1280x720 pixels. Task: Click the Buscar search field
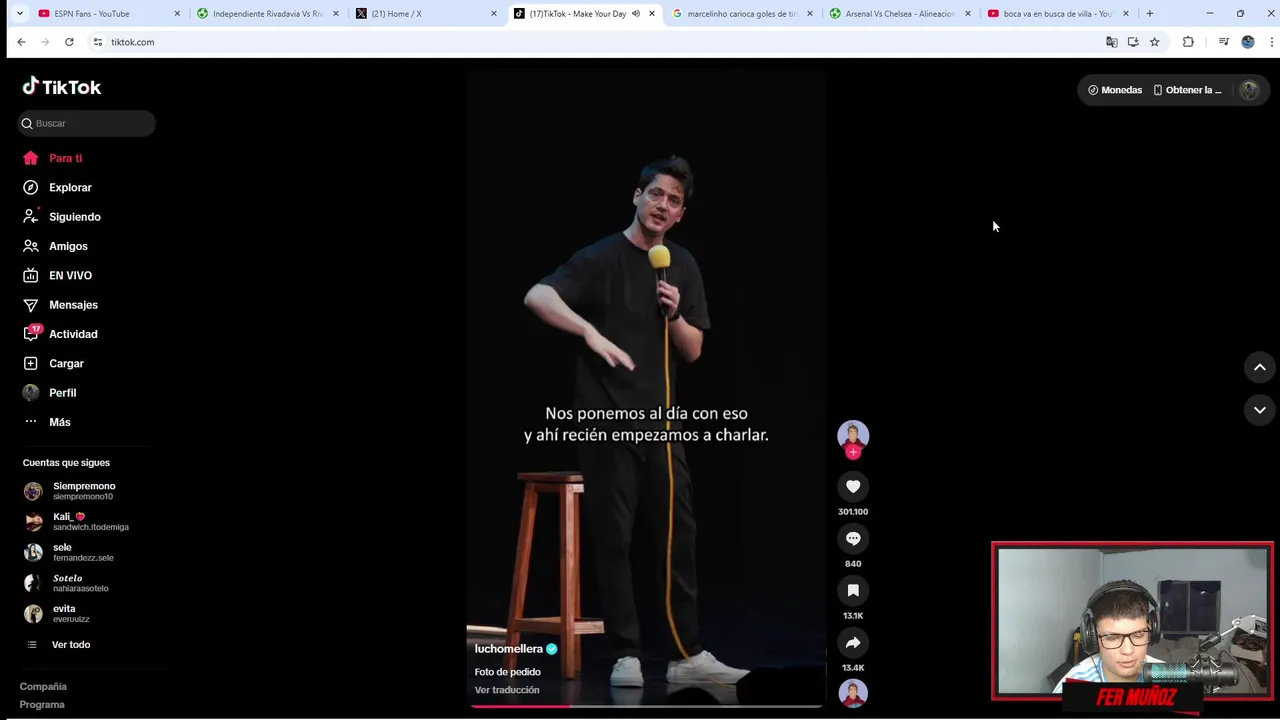point(87,123)
